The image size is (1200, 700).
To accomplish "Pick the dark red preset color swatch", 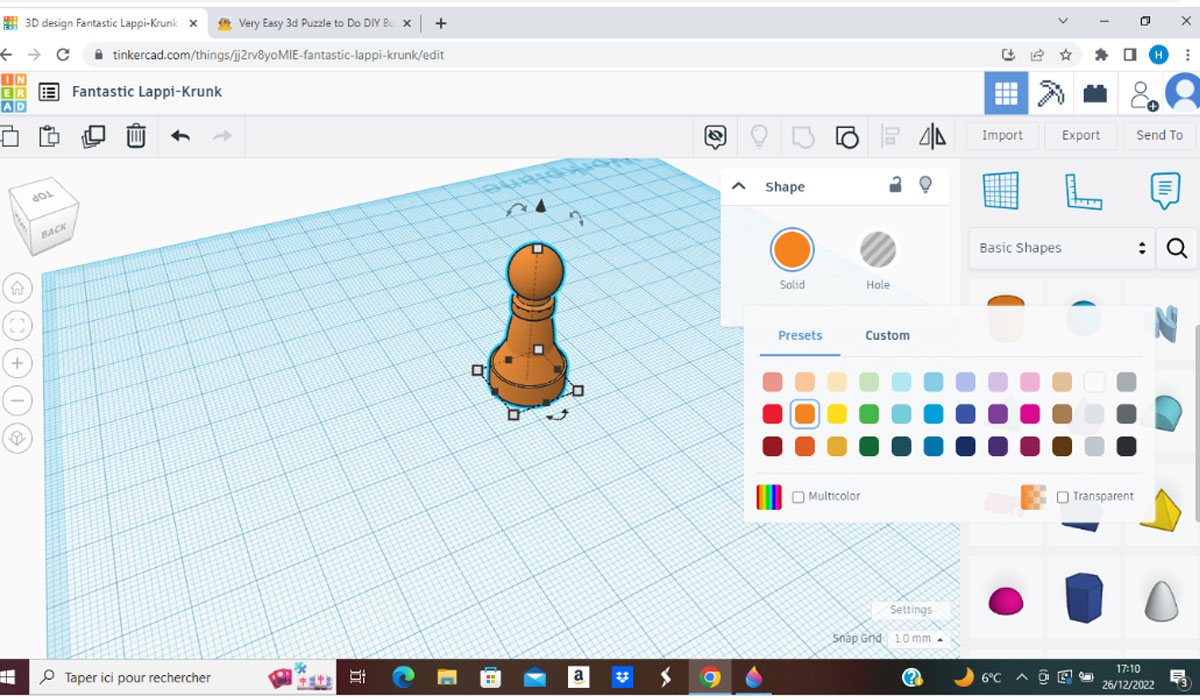I will tap(772, 446).
